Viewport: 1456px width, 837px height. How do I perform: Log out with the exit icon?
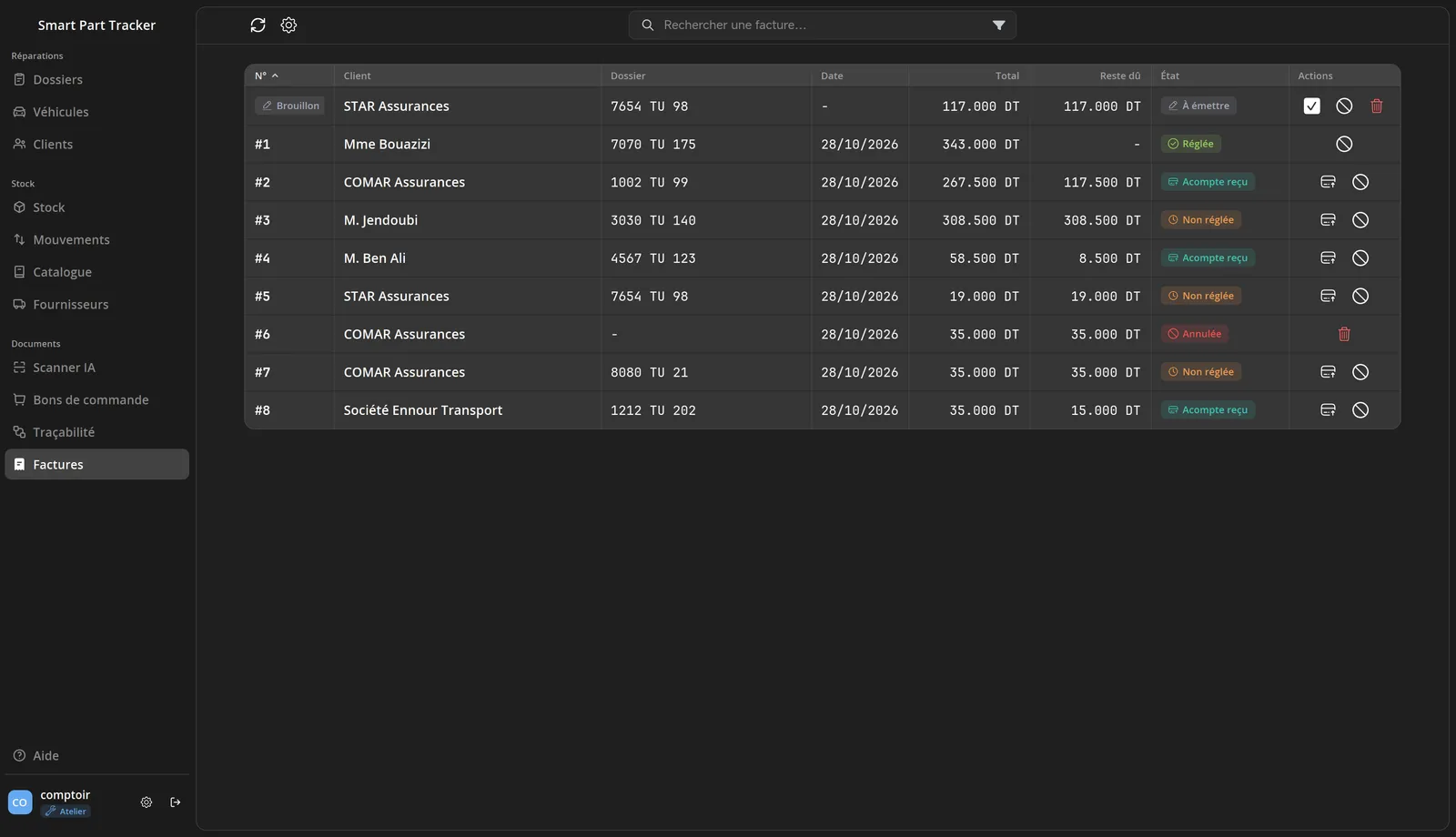pos(176,802)
